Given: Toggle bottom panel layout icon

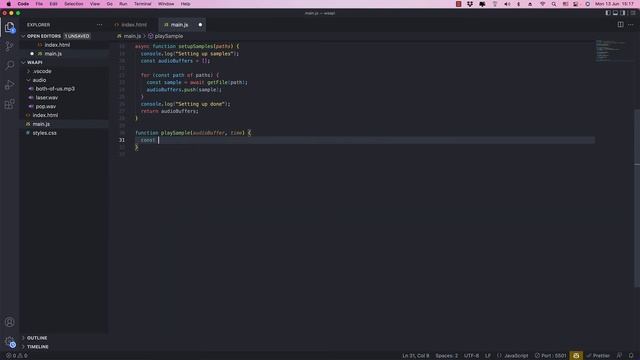Looking at the screenshot, I should 616,13.
